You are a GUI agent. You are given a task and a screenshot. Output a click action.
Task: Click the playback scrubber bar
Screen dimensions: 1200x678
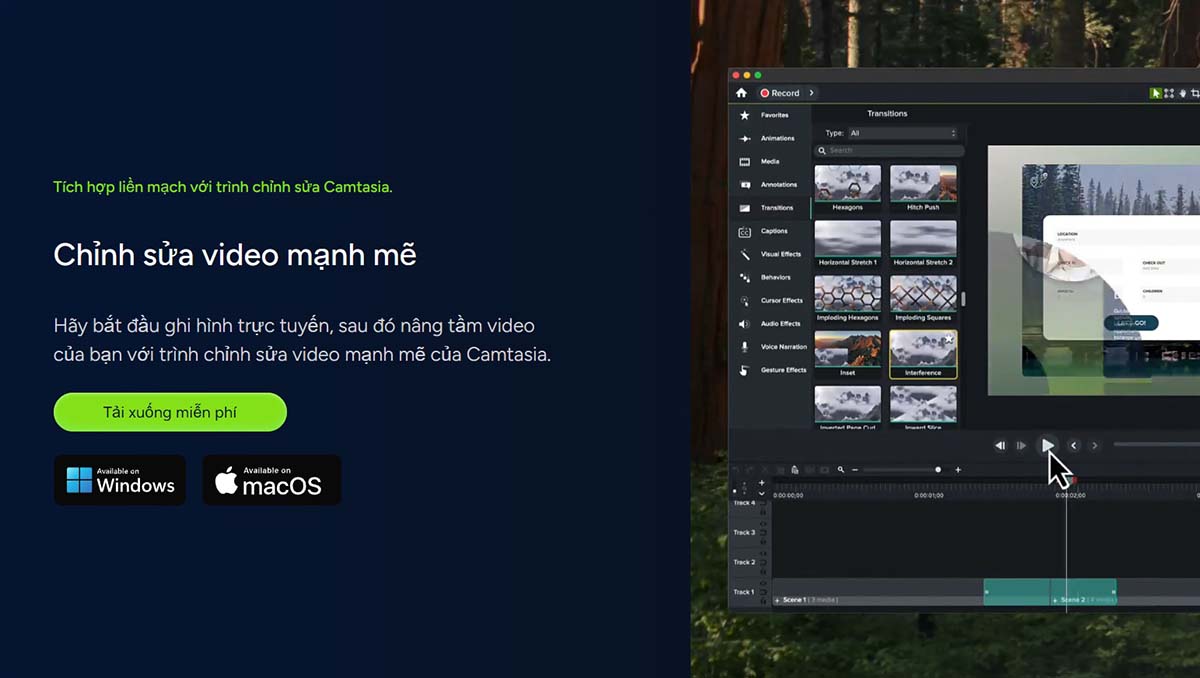point(1156,445)
